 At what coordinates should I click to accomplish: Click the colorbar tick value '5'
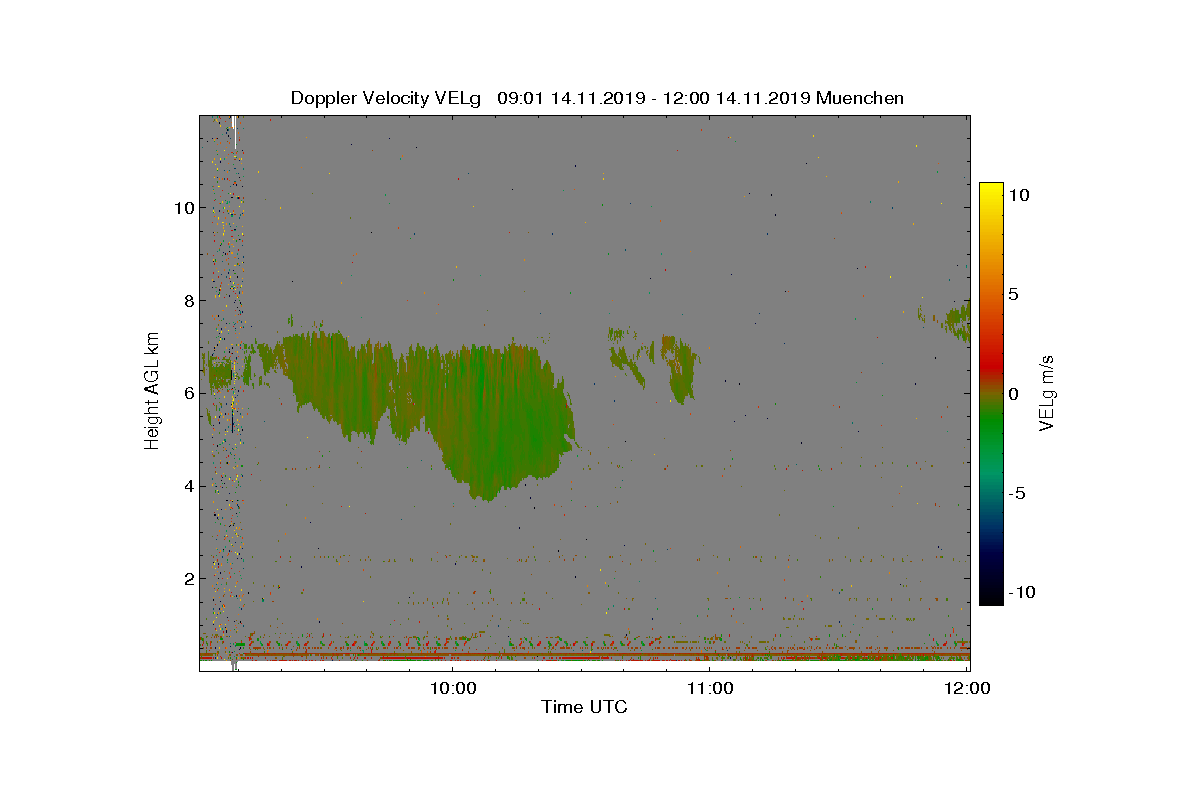[x=1014, y=294]
